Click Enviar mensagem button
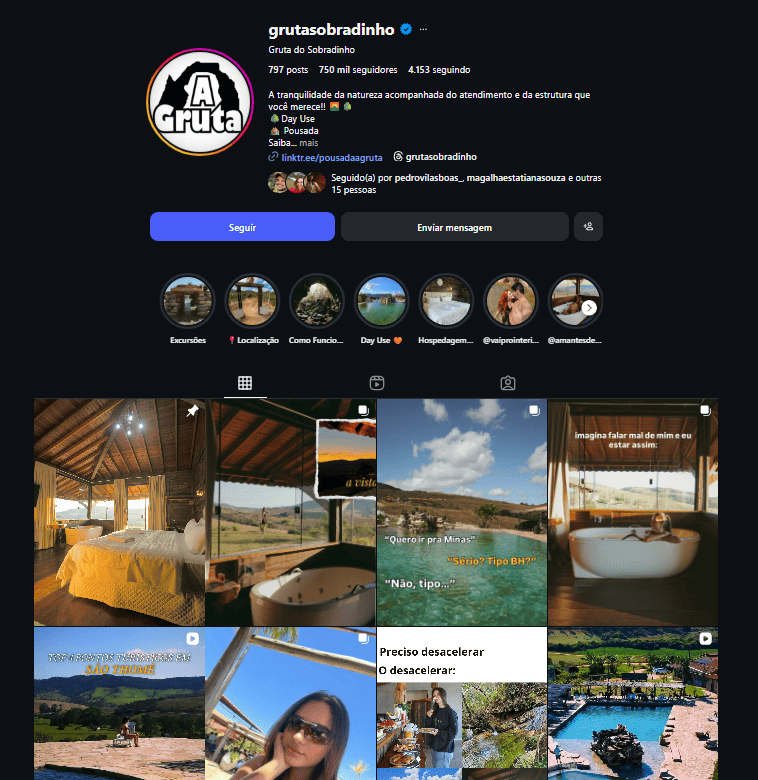The image size is (758, 780). click(x=455, y=226)
